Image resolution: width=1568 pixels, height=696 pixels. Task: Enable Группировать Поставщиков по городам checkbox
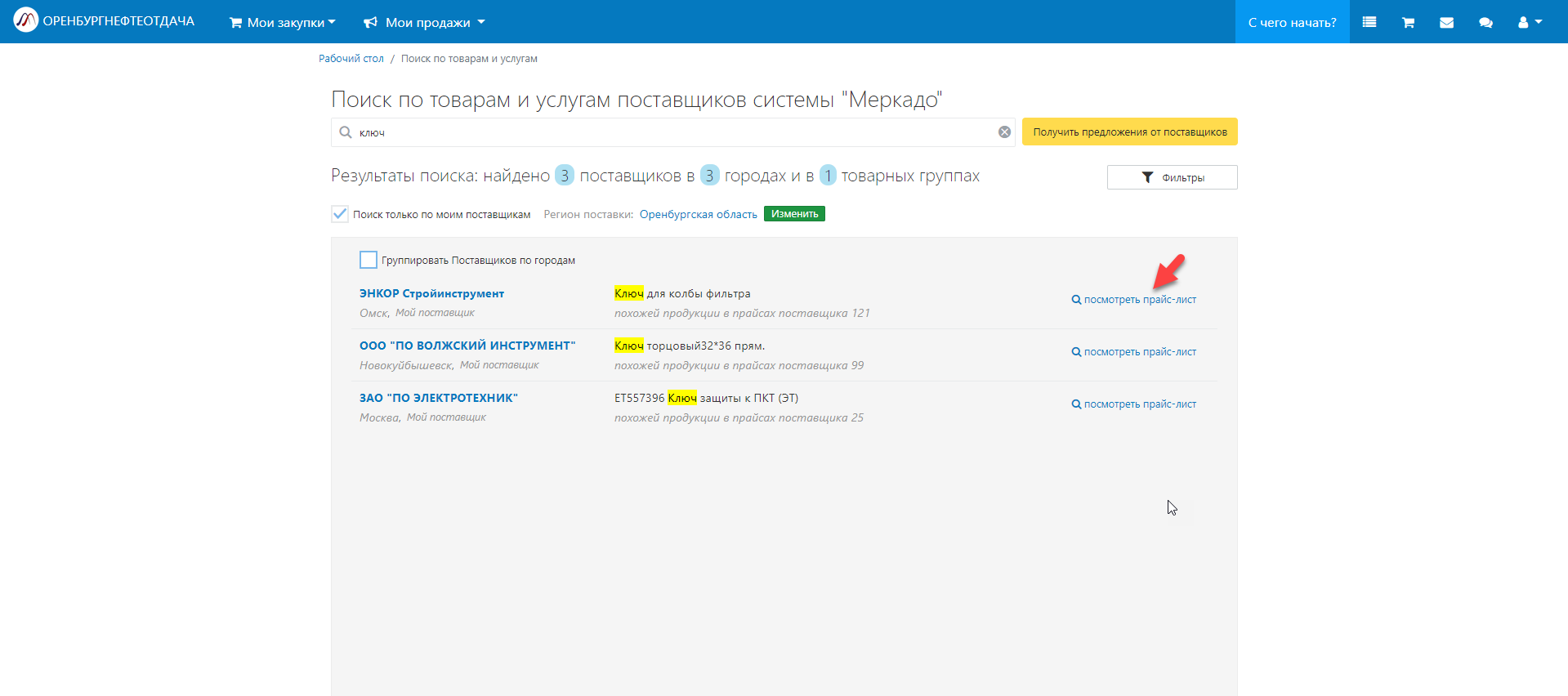369,260
